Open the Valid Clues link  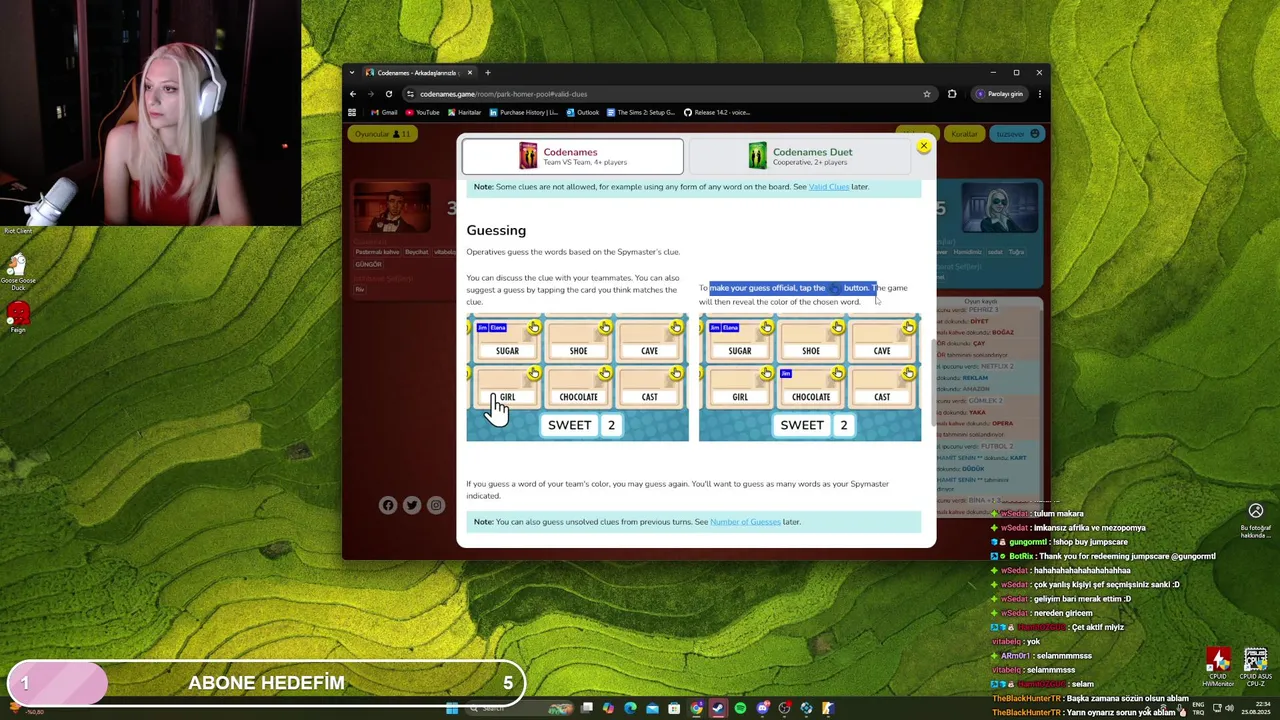click(828, 187)
